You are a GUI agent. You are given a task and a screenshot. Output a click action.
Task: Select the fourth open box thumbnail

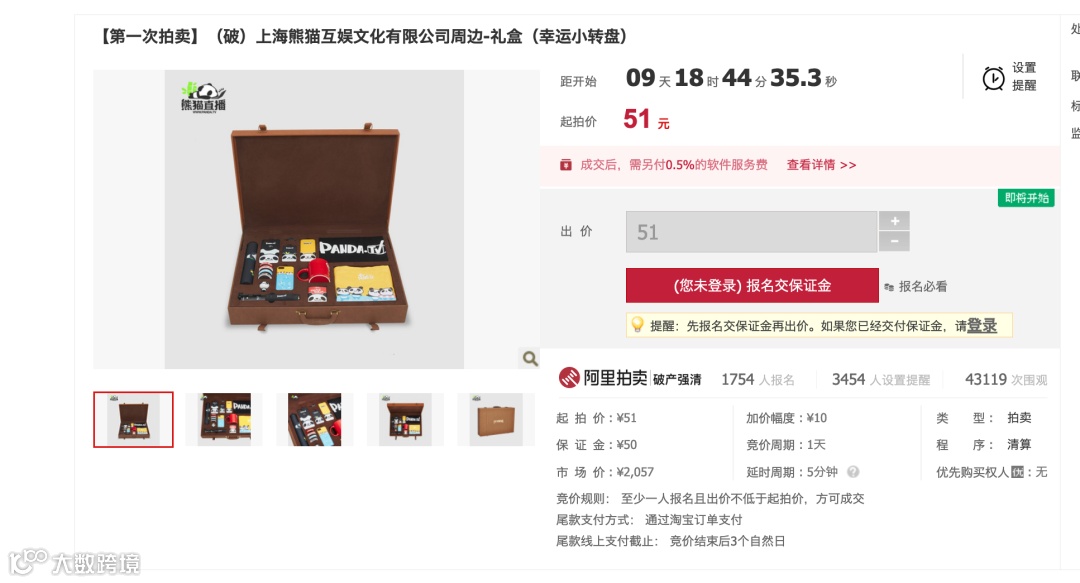pyautogui.click(x=405, y=420)
